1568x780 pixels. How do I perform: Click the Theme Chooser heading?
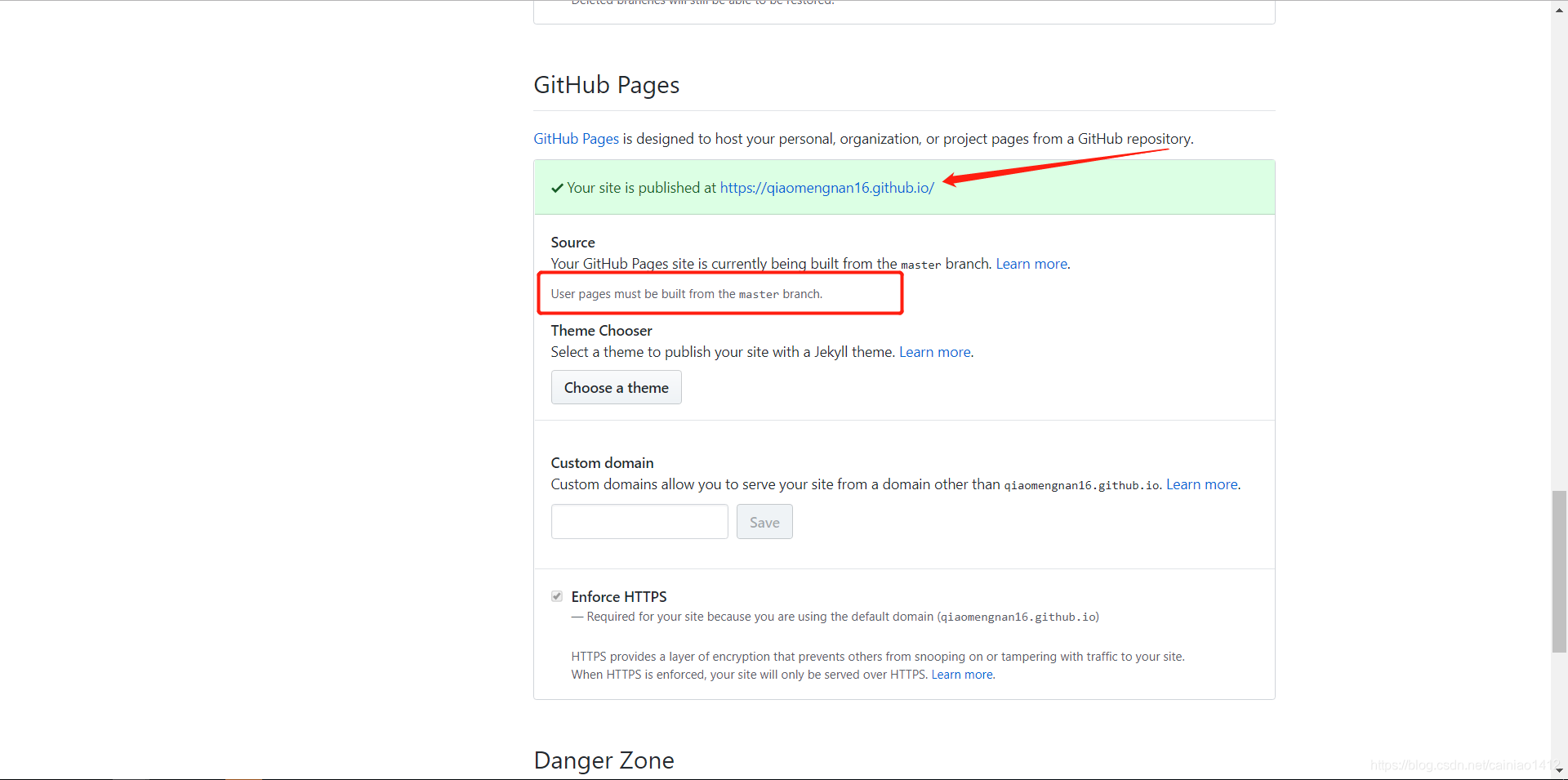tap(601, 331)
